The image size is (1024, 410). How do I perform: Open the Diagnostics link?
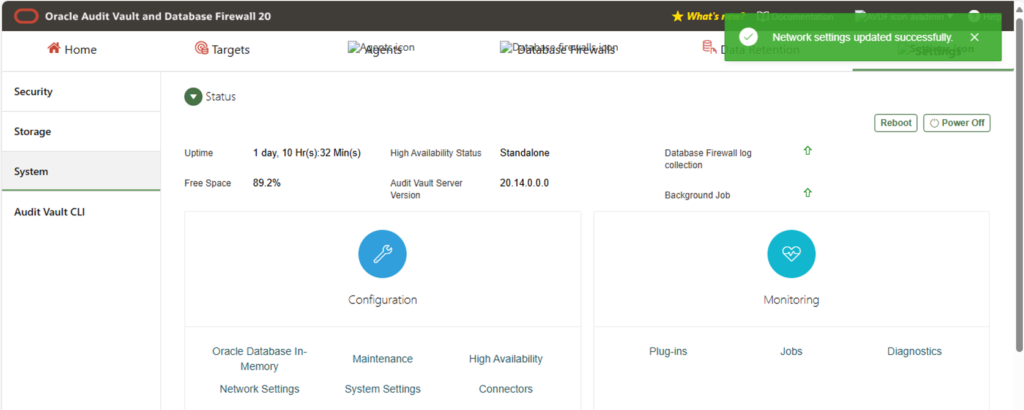(x=914, y=351)
